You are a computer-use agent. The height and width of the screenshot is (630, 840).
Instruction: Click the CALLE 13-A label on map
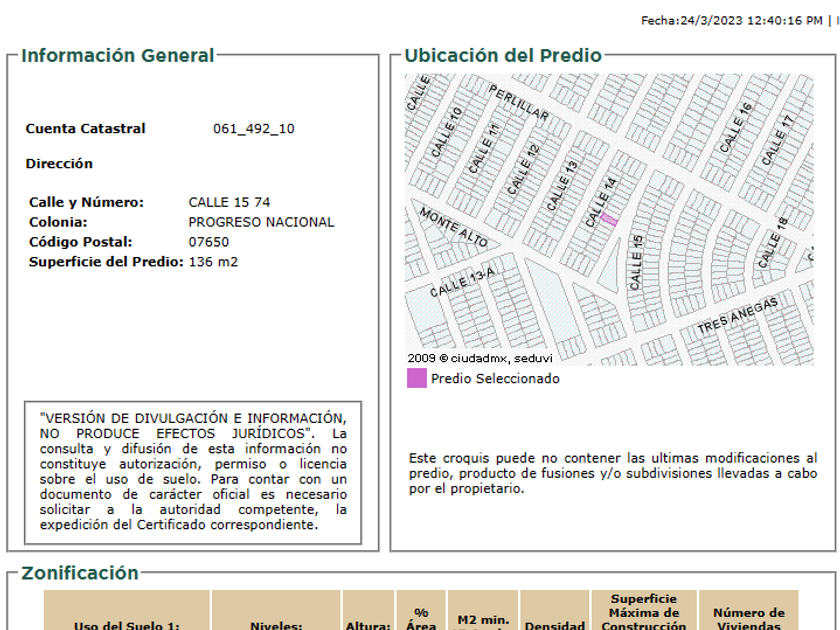pos(462,282)
